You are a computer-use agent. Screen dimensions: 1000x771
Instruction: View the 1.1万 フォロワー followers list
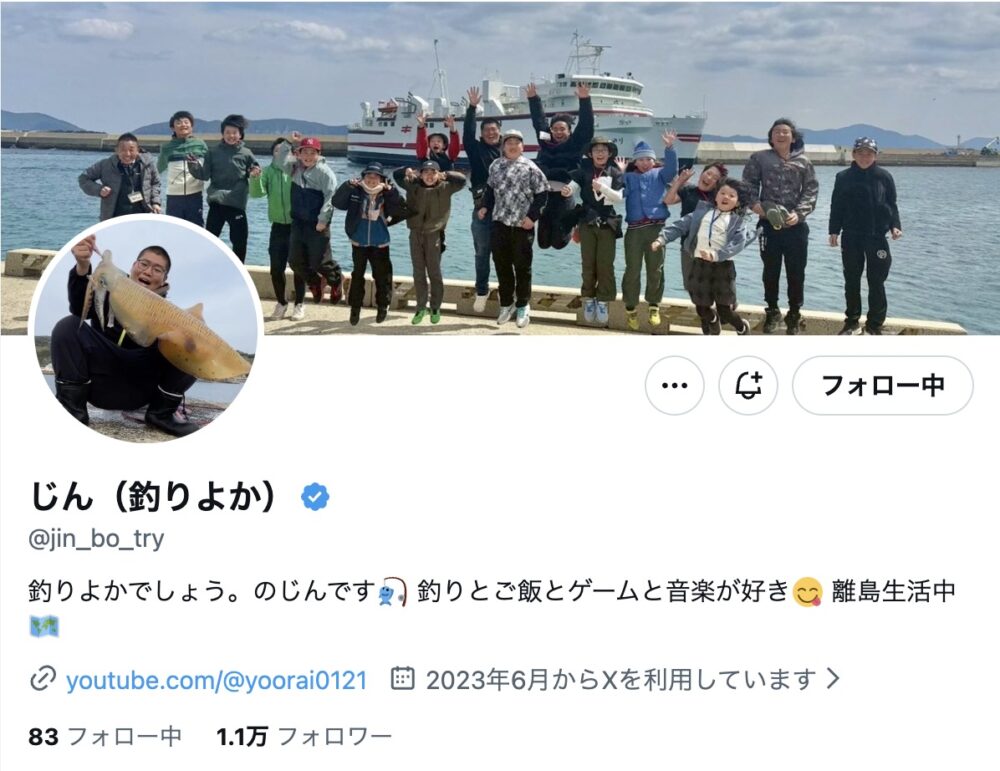(x=304, y=737)
